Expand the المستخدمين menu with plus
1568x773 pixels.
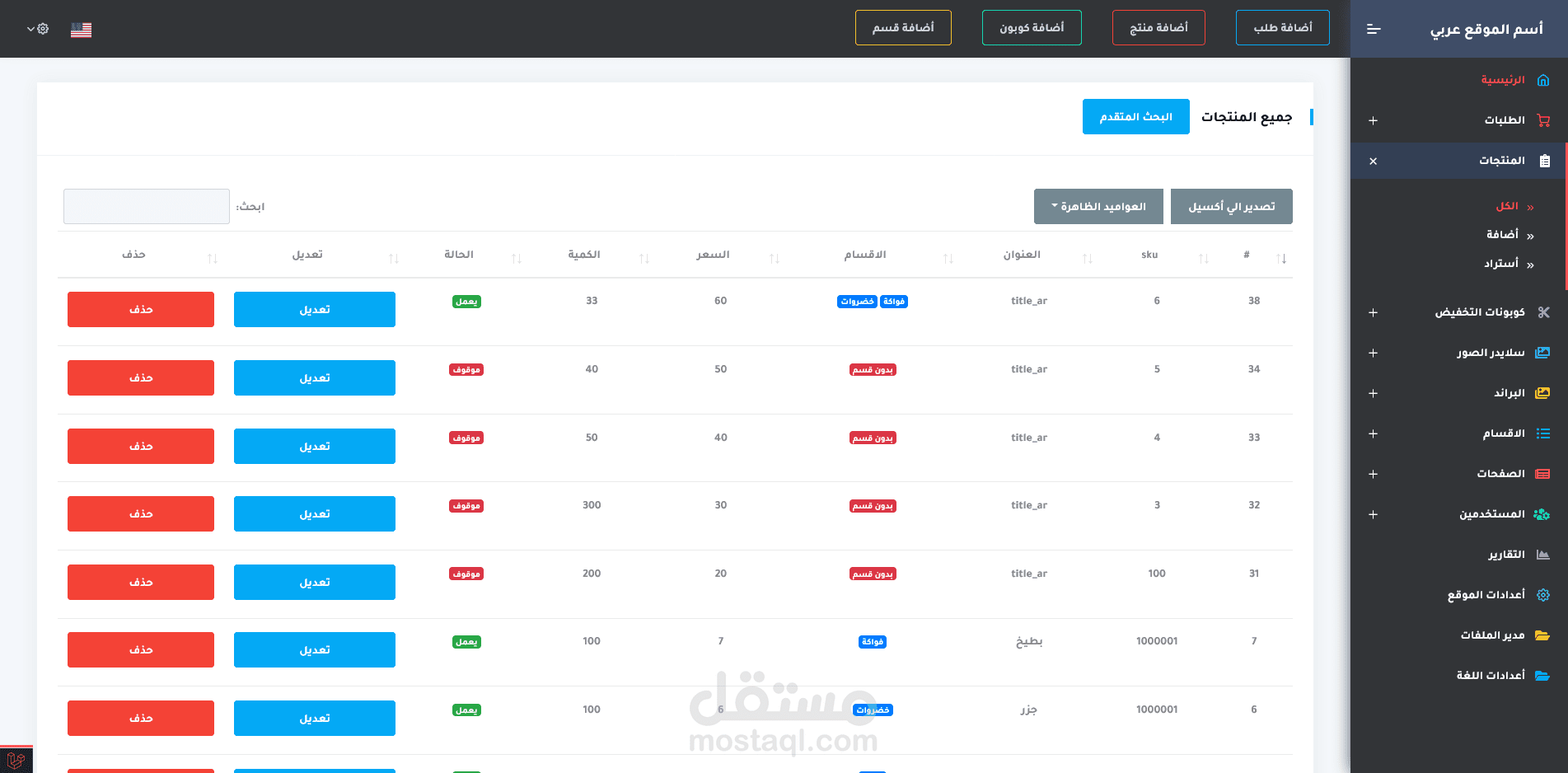click(1373, 514)
